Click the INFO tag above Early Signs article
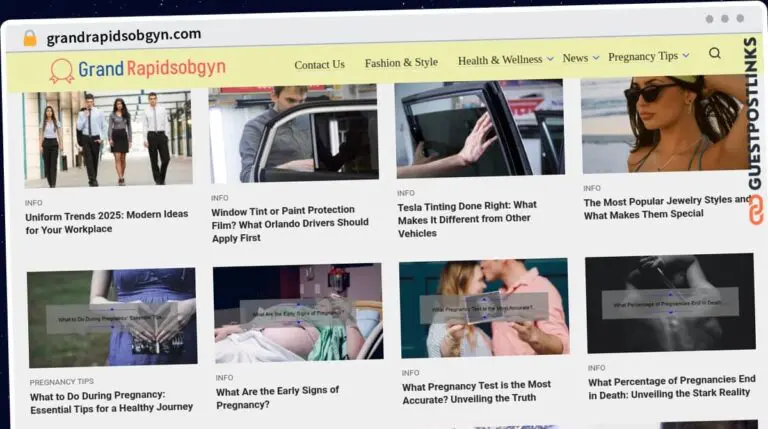Screen dimensions: 768x429 [x=224, y=378]
